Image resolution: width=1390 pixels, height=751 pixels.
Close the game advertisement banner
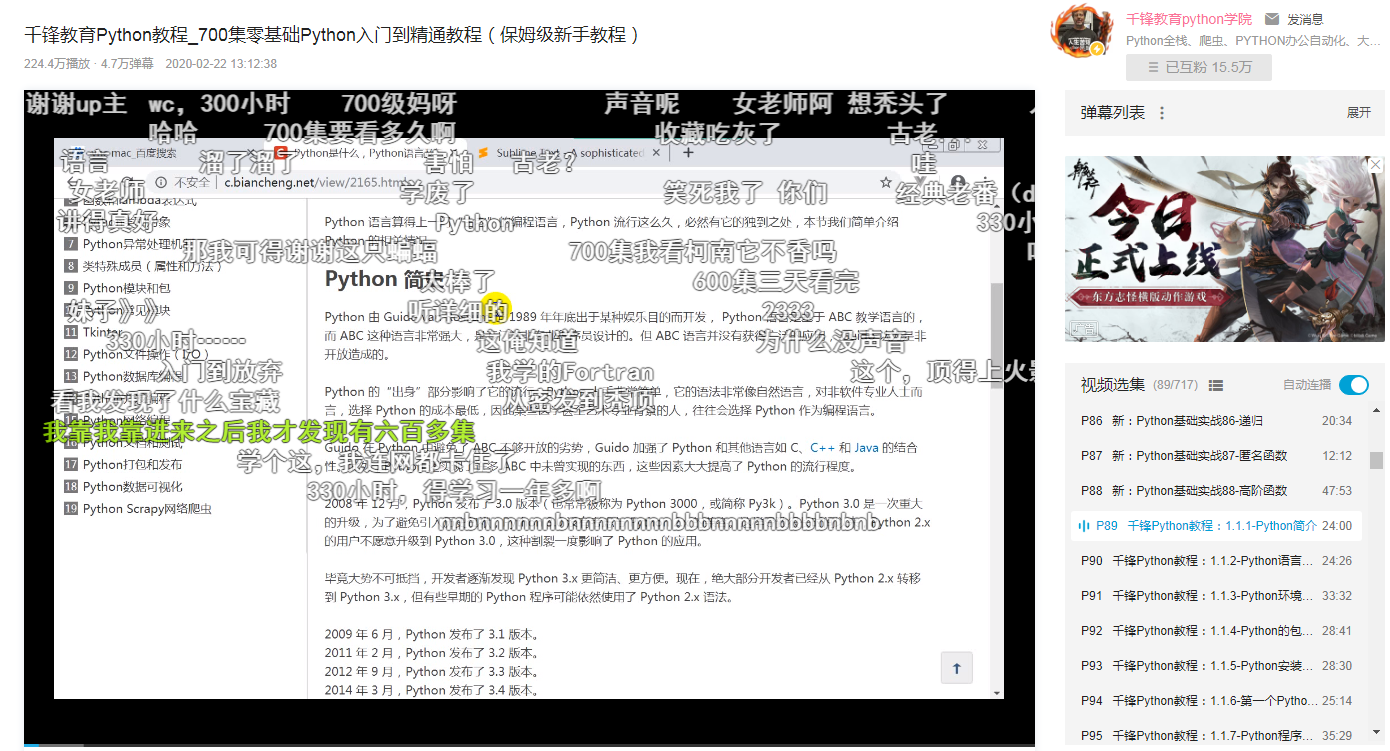pyautogui.click(x=1376, y=165)
